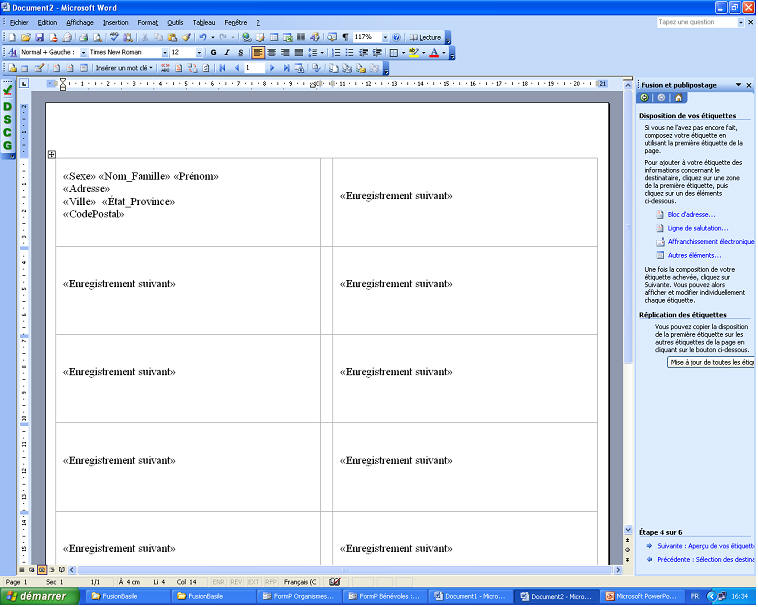Run spelling and grammar check icon

pyautogui.click(x=114, y=37)
